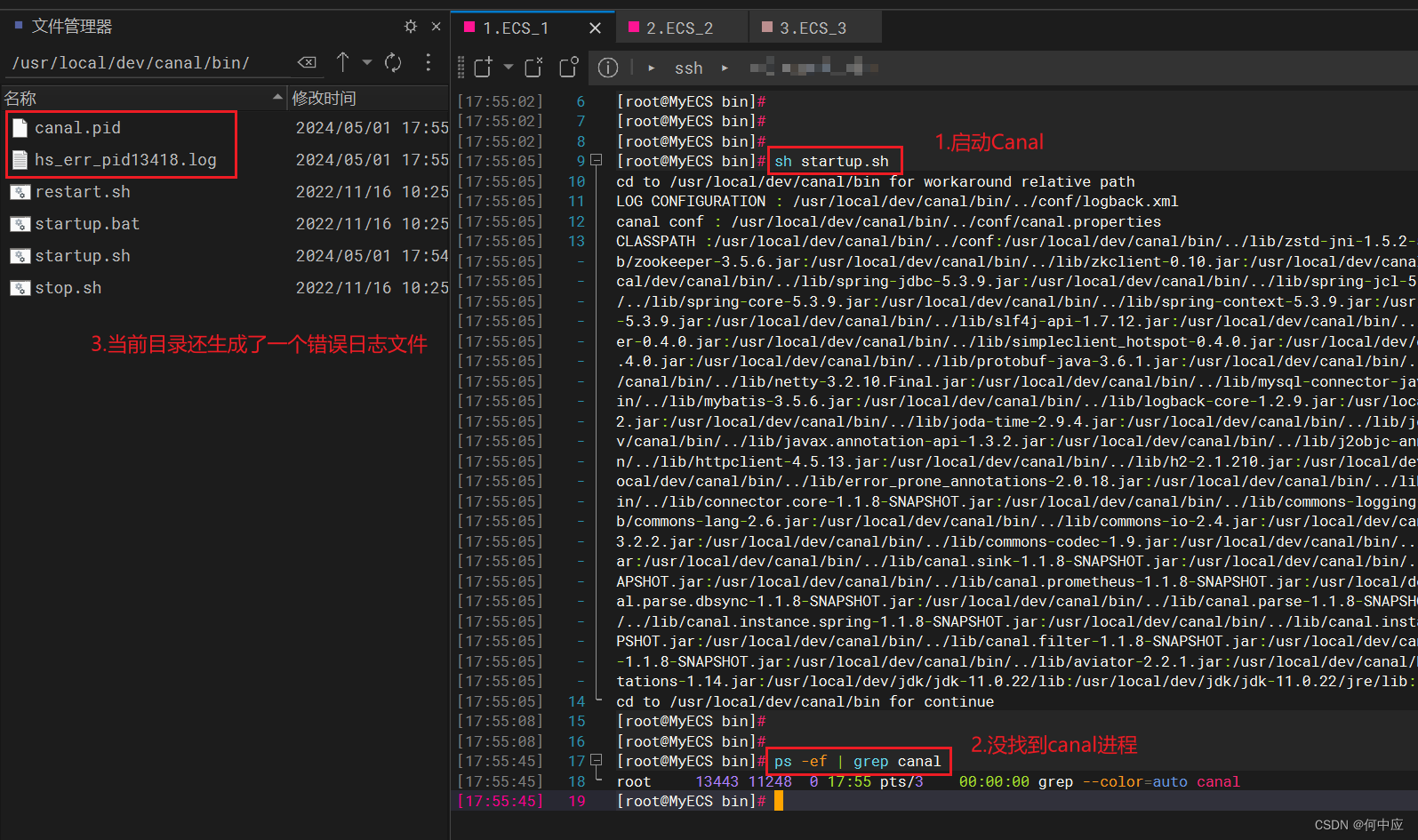Click 'canal conf' output line 12
1418x840 pixels.
click(x=888, y=221)
